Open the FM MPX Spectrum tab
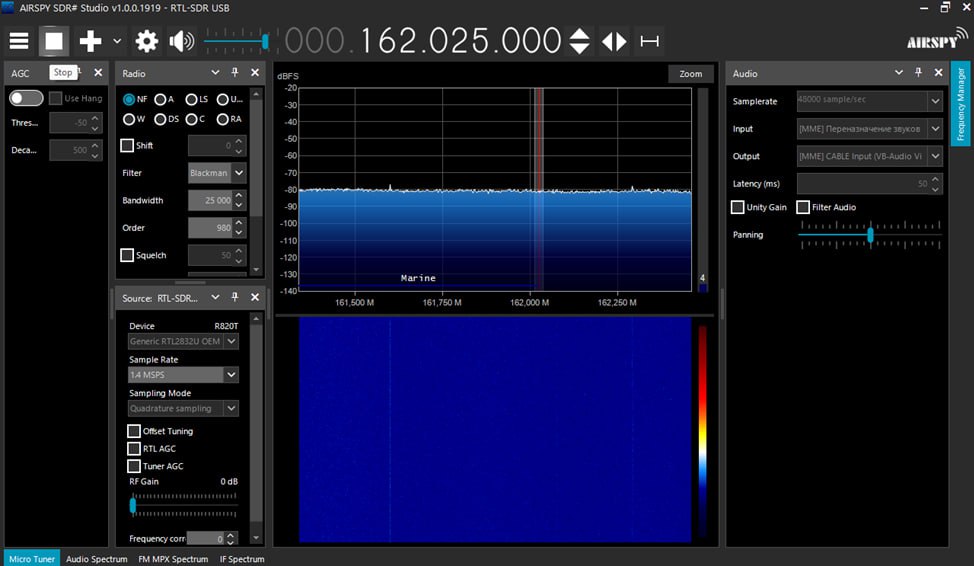This screenshot has height=566, width=974. point(173,559)
